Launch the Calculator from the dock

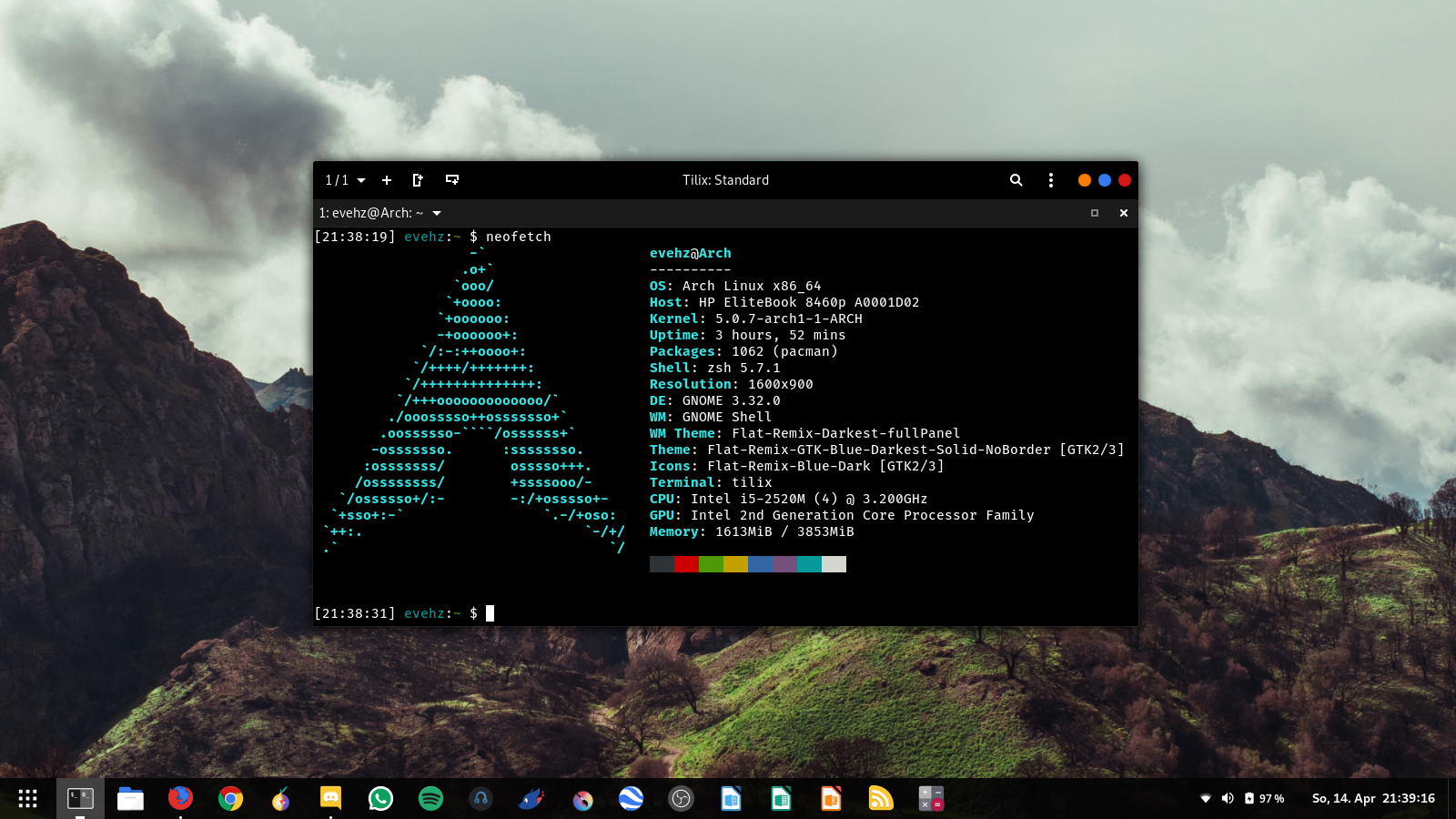click(x=931, y=799)
